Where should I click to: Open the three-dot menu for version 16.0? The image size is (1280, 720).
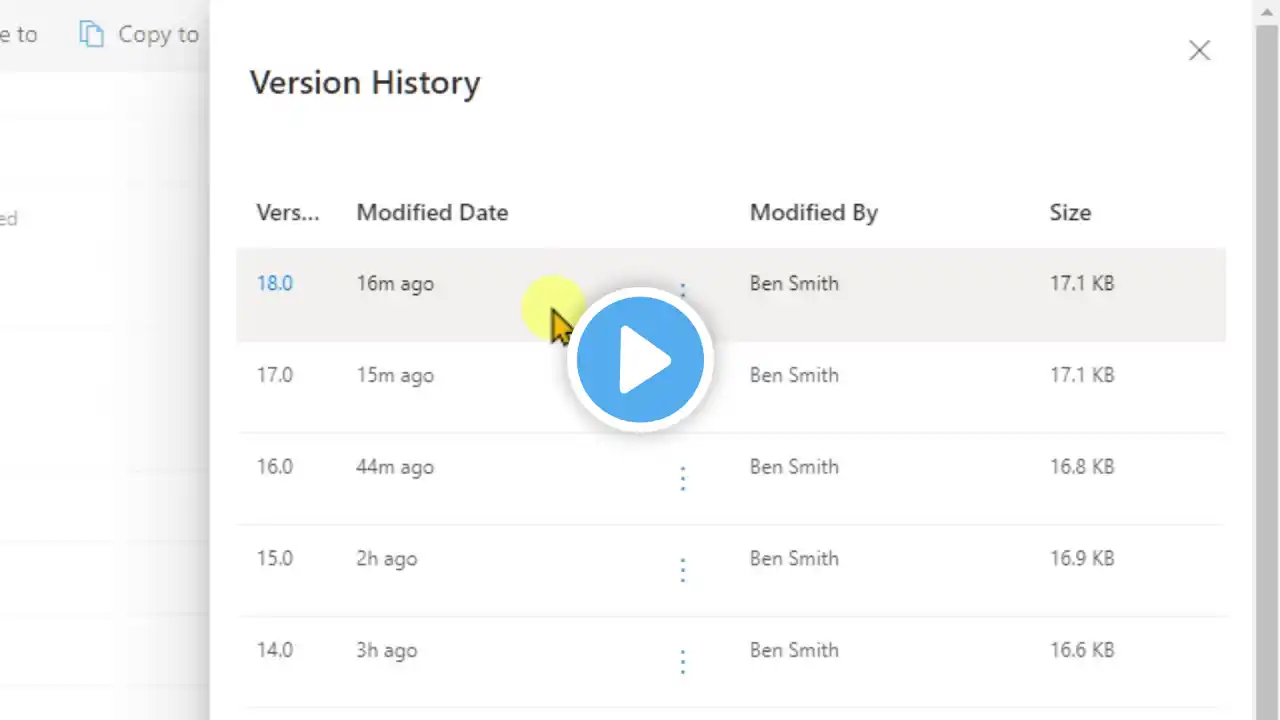683,479
